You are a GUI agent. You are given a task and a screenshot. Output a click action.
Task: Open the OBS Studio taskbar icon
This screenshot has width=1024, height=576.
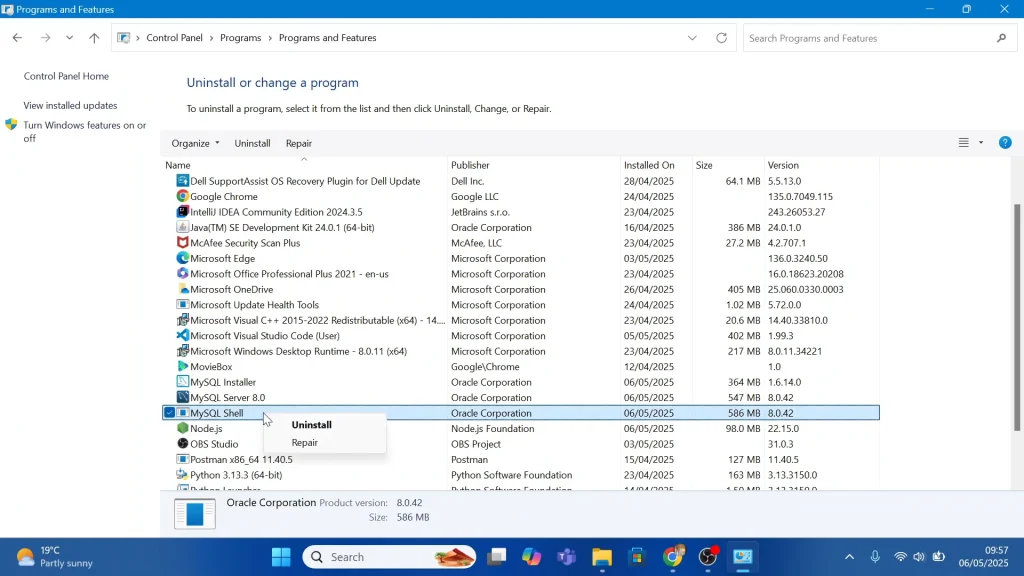pyautogui.click(x=708, y=557)
